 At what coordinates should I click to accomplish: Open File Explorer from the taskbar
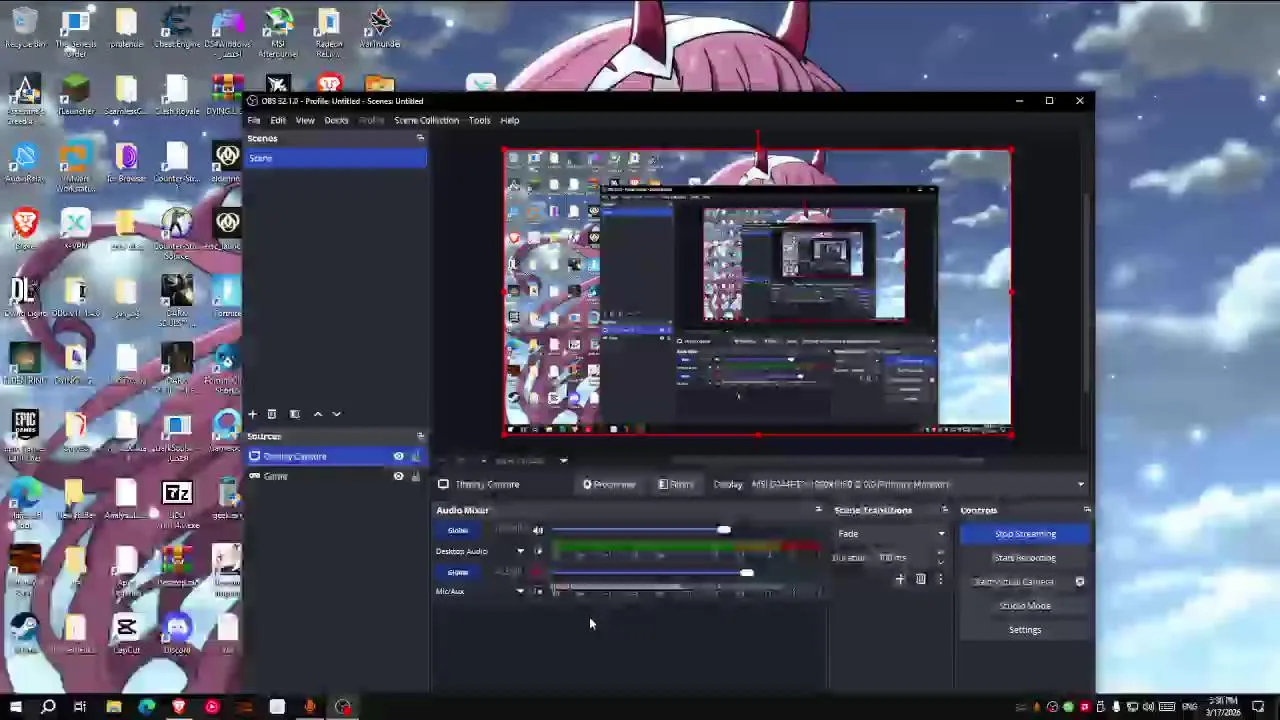[x=113, y=707]
